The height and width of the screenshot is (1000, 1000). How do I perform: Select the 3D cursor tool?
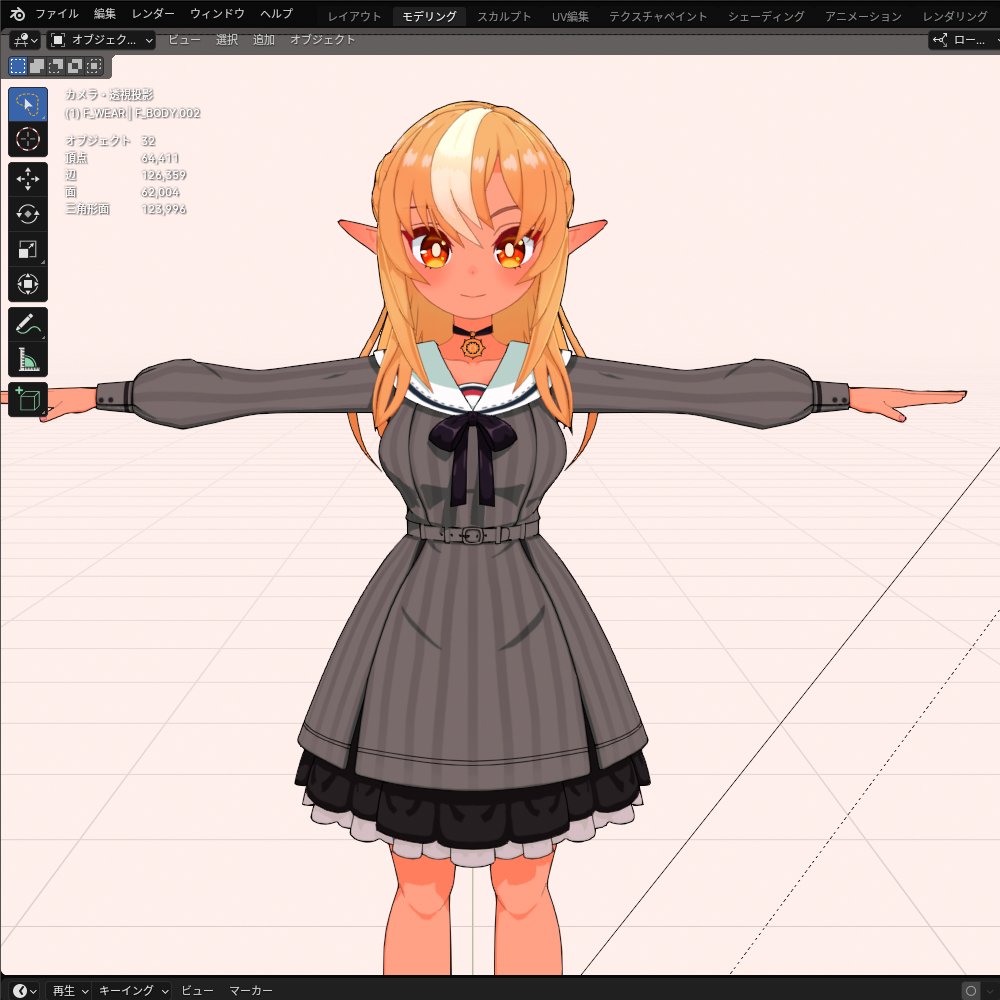pos(27,139)
